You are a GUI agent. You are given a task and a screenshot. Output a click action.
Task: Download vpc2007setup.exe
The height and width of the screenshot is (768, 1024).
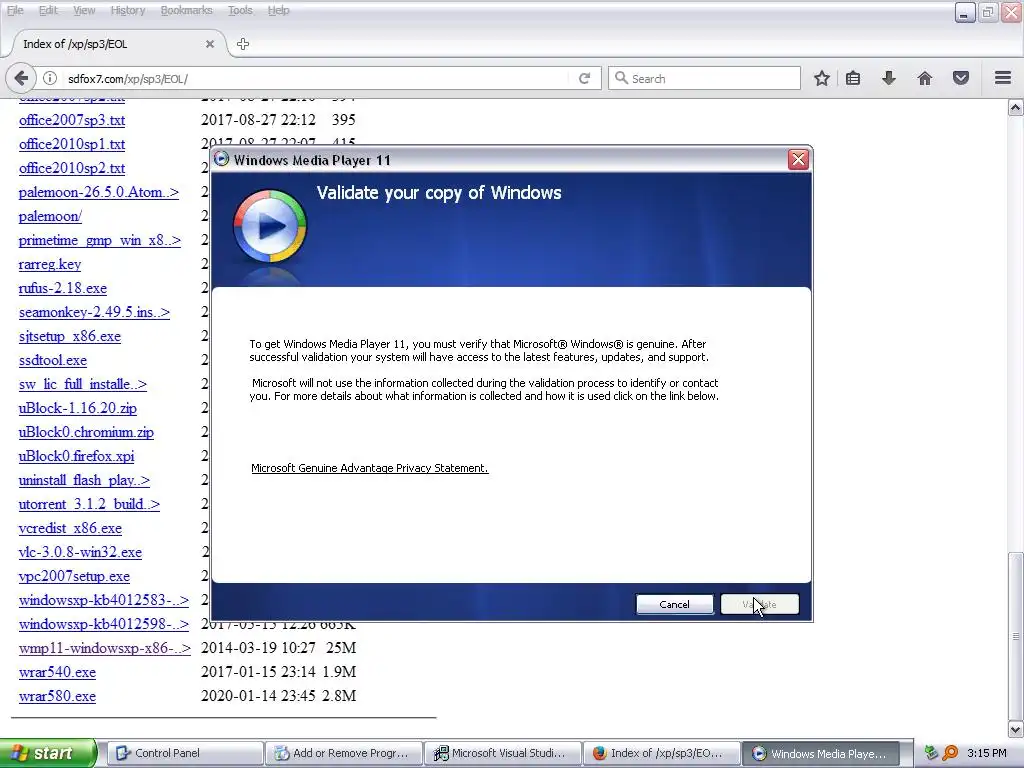pos(74,577)
